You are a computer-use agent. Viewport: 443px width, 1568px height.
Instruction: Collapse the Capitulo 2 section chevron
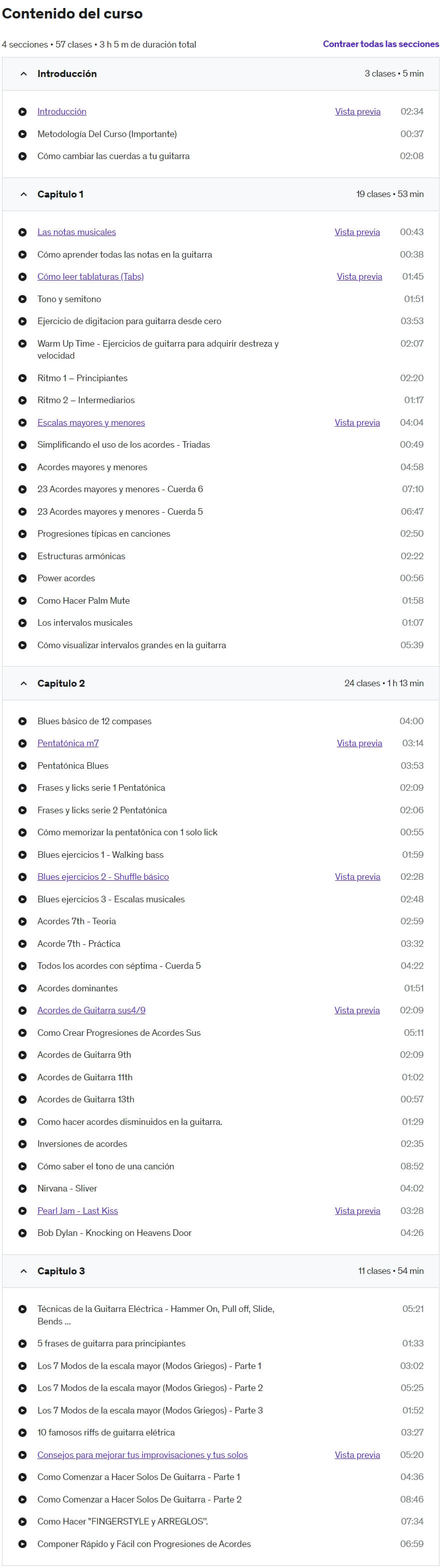[23, 683]
